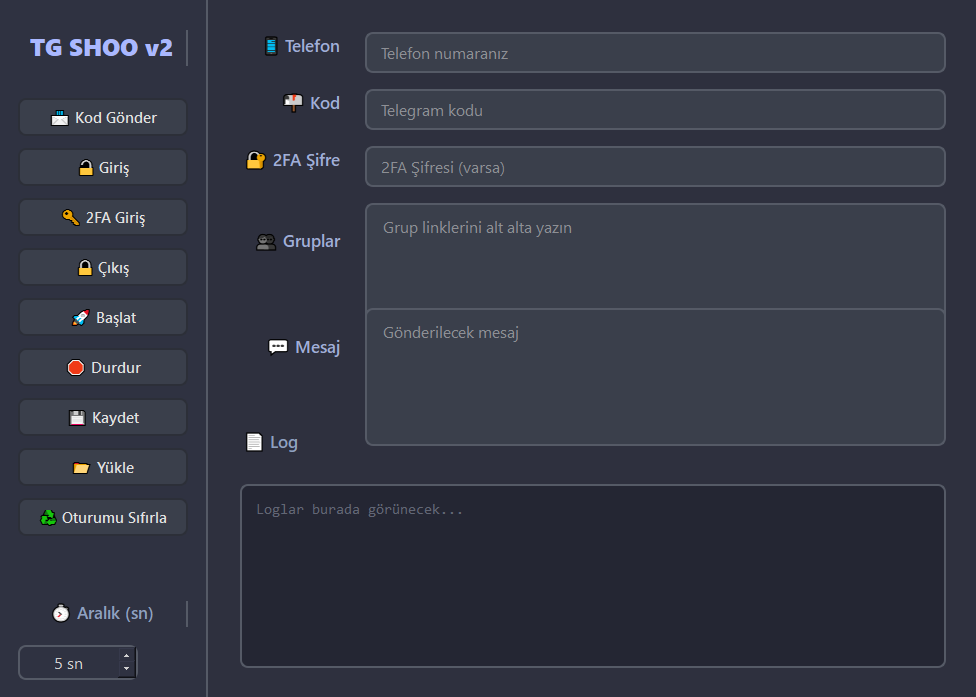Focus the 2FA Şifresi input field
The width and height of the screenshot is (976, 697).
pyautogui.click(x=655, y=167)
